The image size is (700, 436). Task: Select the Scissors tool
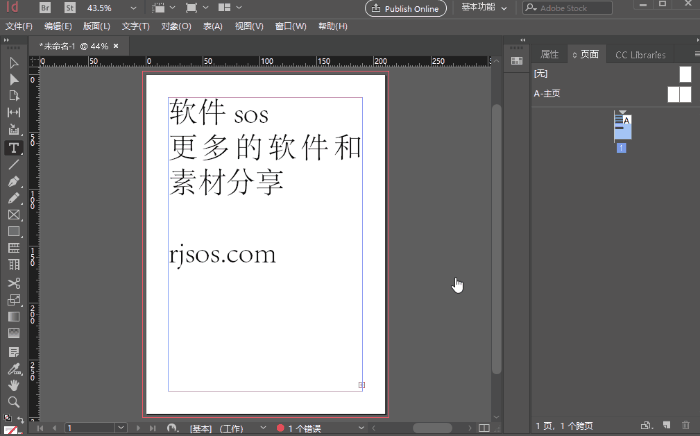14,283
